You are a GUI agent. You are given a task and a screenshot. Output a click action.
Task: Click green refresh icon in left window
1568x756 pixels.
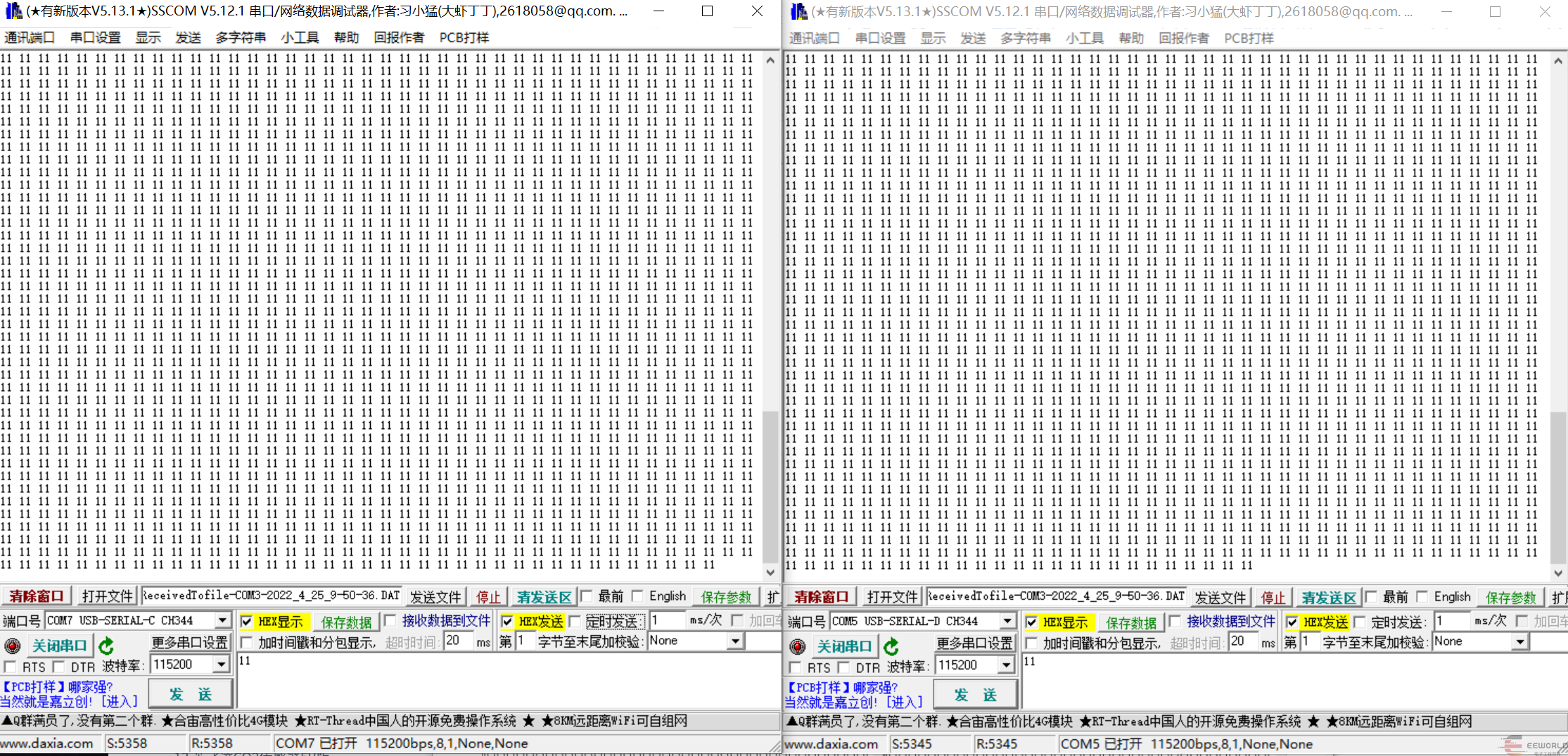click(106, 646)
